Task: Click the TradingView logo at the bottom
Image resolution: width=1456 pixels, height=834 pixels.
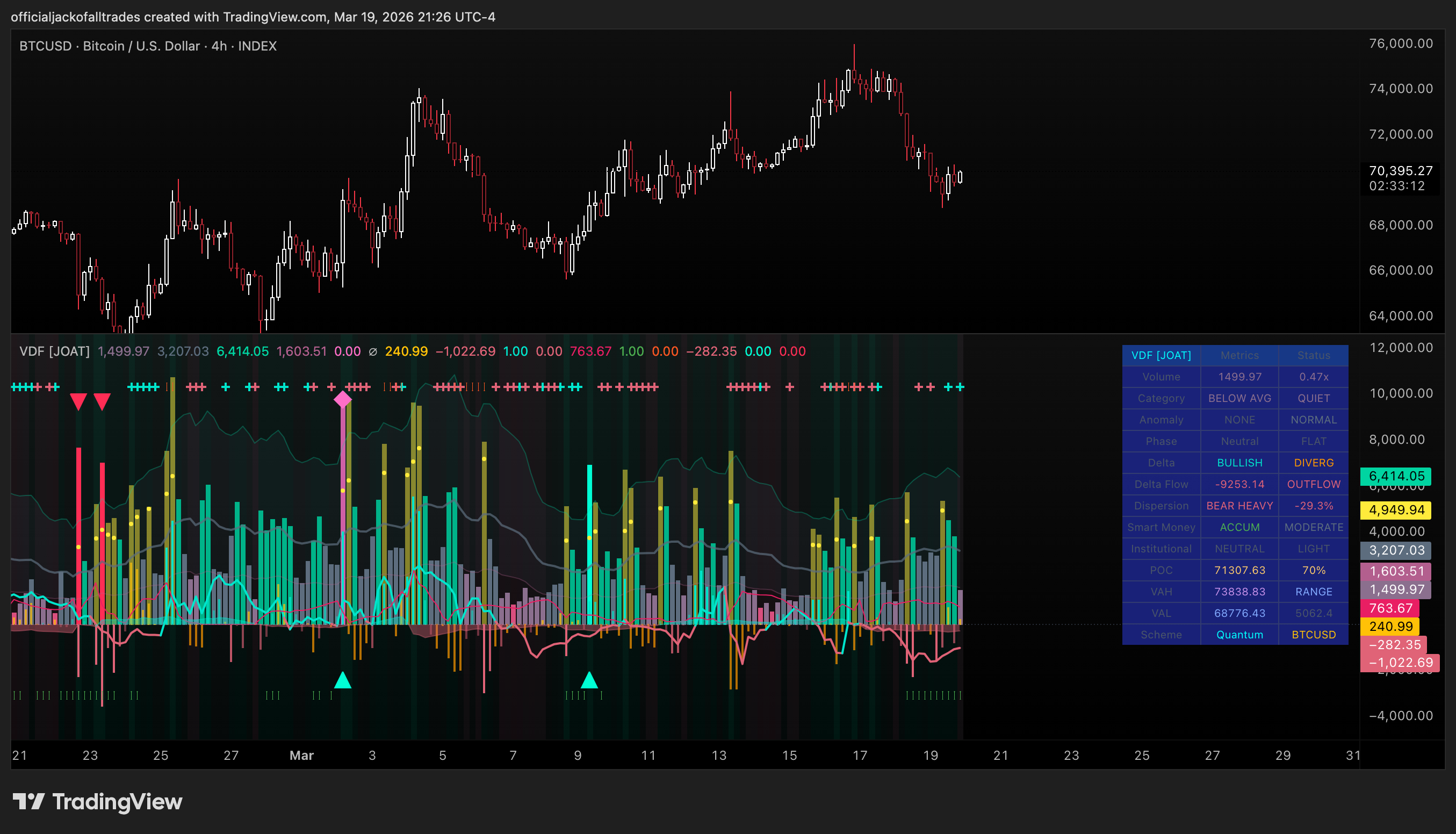Action: (x=97, y=801)
